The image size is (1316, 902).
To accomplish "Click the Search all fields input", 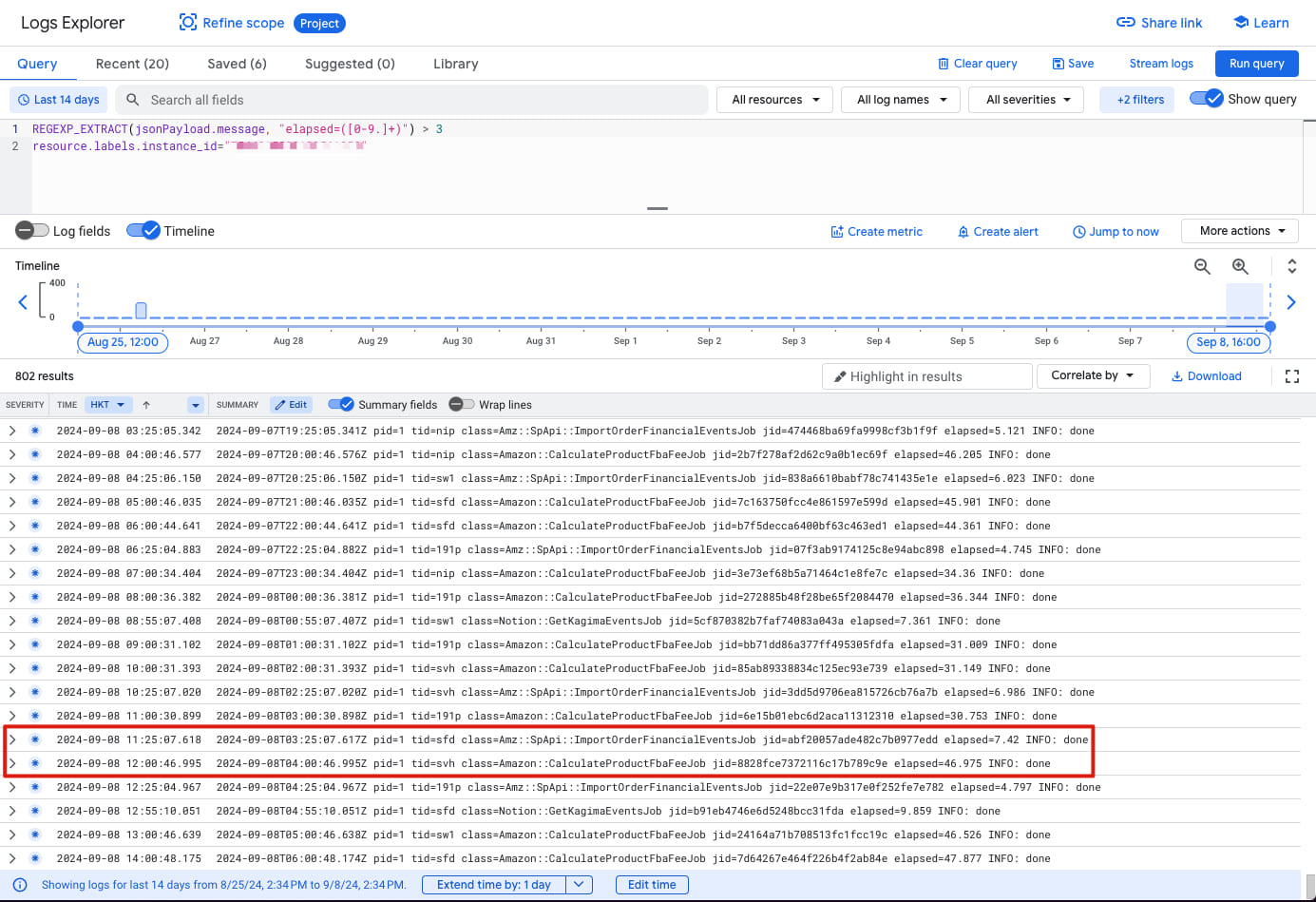I will [x=411, y=100].
